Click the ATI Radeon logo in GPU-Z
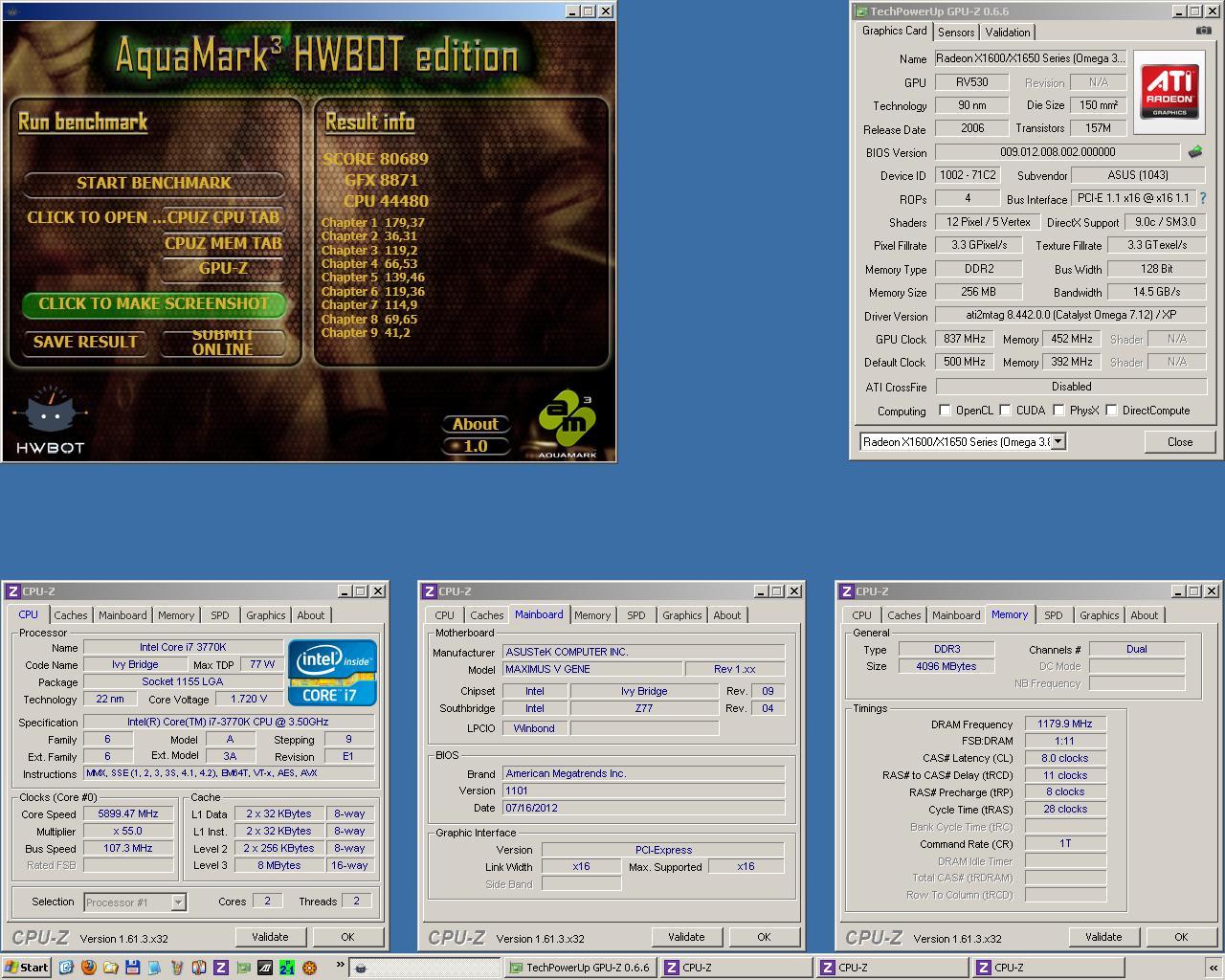 click(1169, 92)
